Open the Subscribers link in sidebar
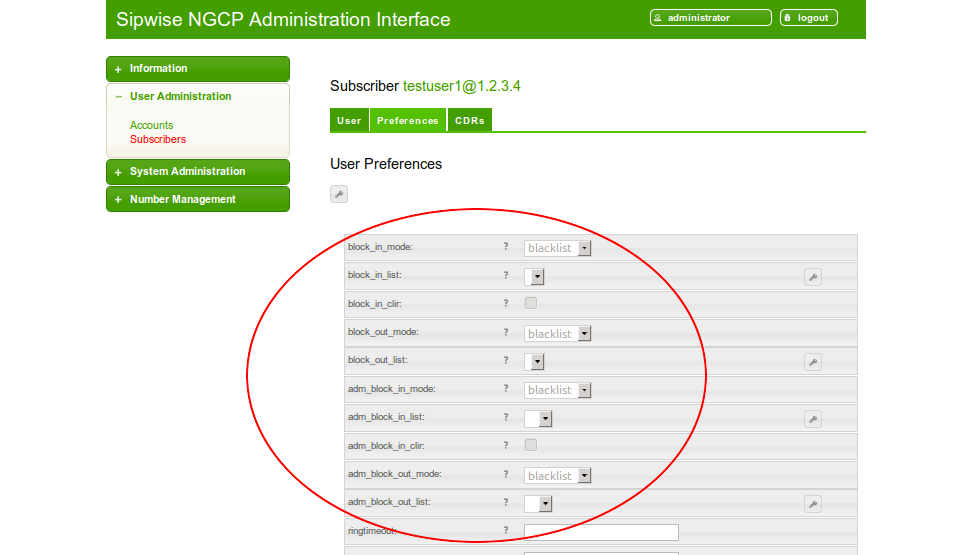Screen dimensions: 970x555 point(158,139)
